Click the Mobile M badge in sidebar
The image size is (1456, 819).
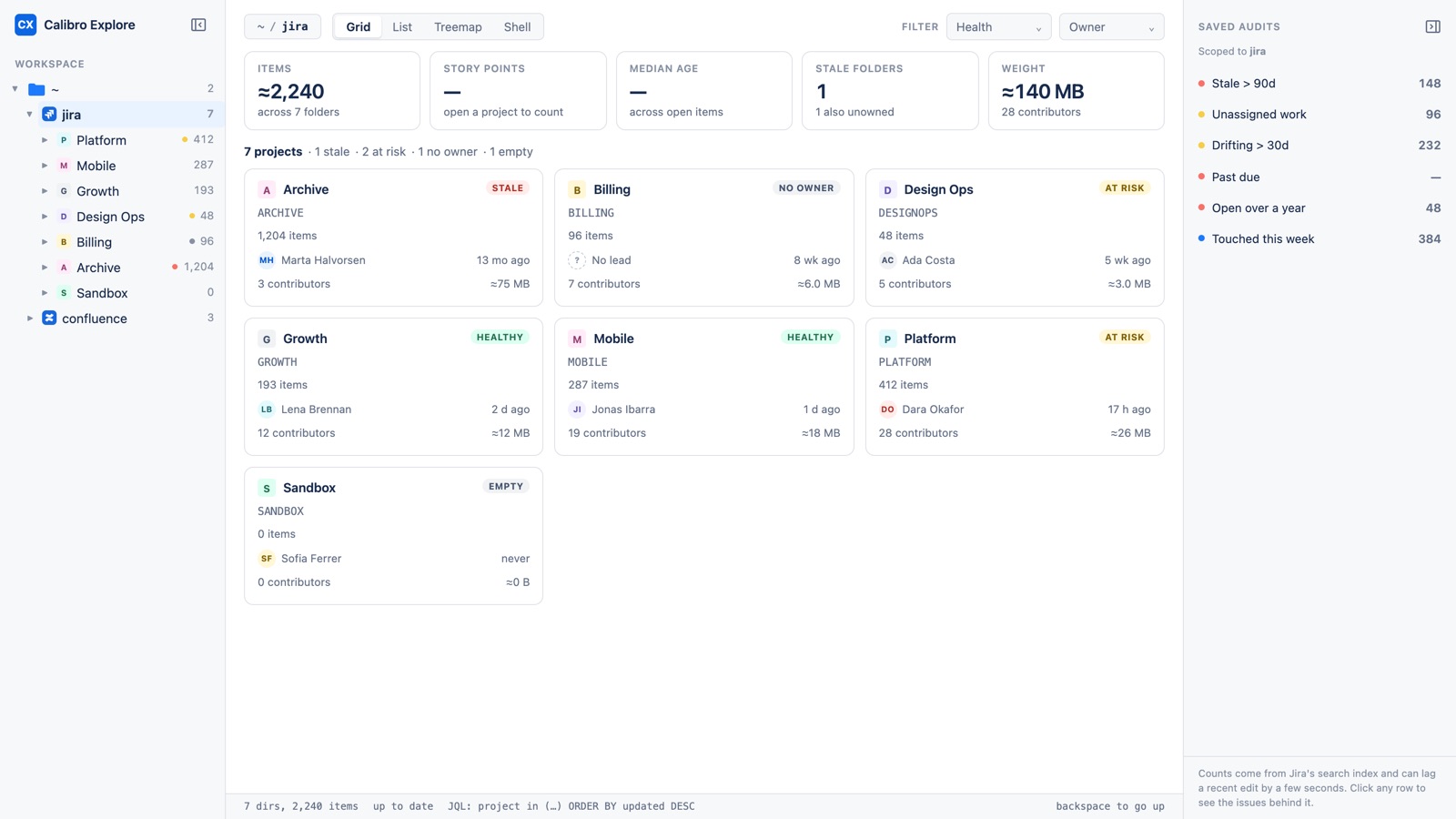[x=64, y=166]
